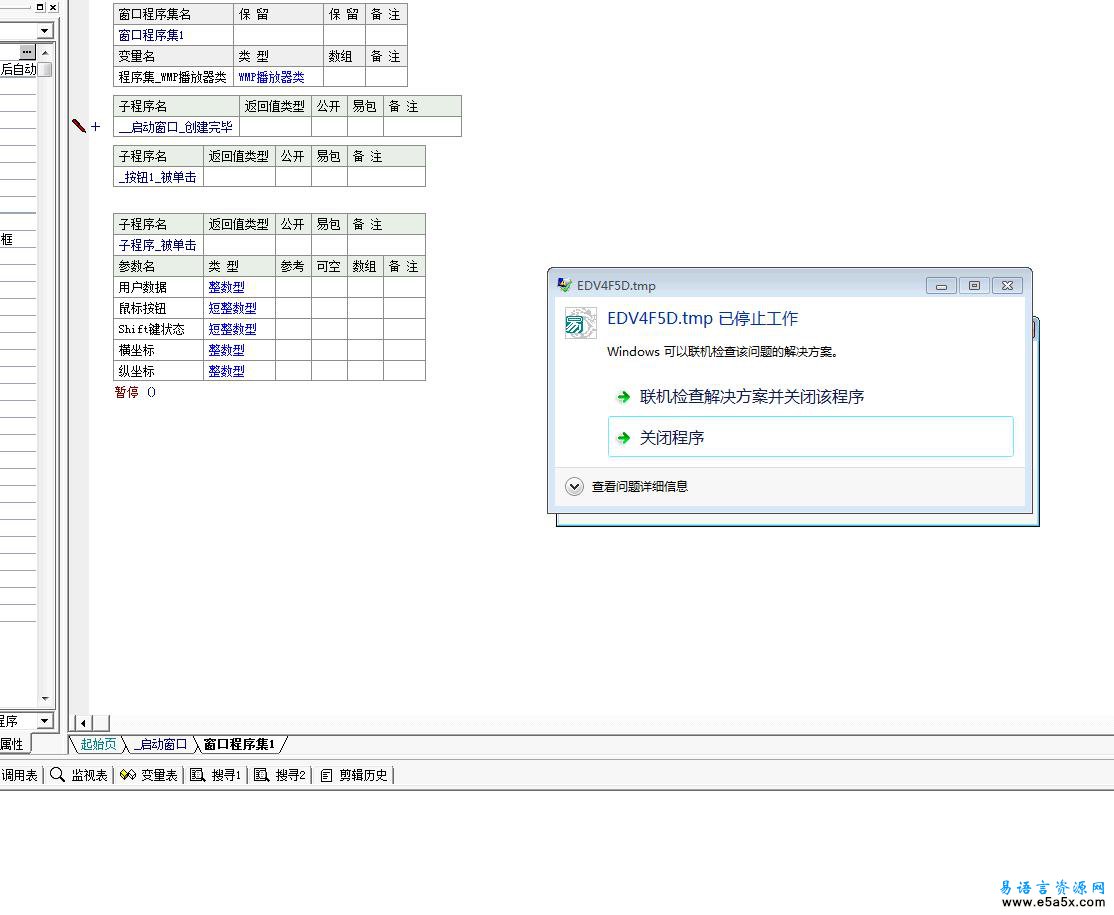Screen dimensions: 1114x915
Task: Select the 子程序_被单击 name cell
Action: tap(158, 245)
